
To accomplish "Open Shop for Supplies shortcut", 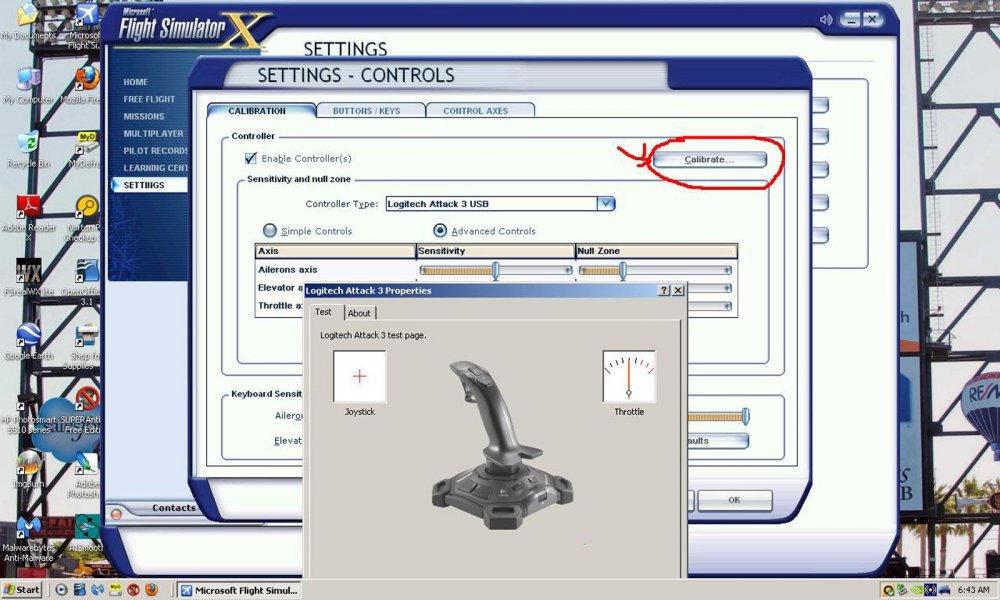I will (84, 346).
